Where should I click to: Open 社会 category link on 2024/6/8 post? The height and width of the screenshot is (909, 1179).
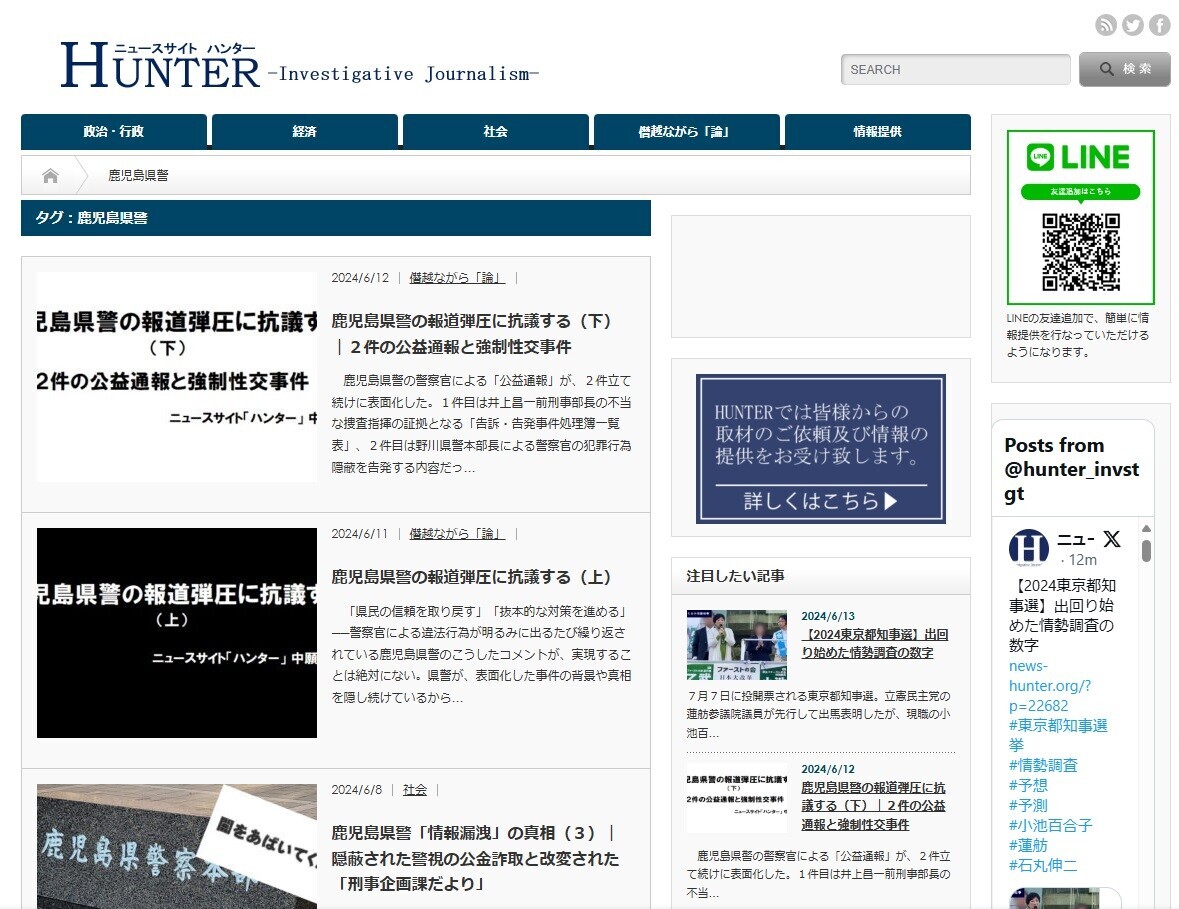click(414, 789)
